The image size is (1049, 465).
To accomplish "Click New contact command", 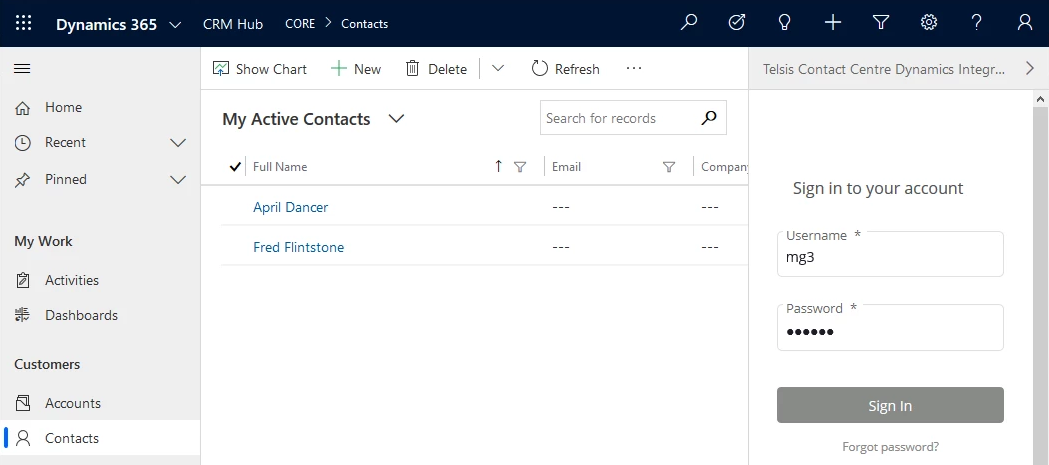I will point(356,69).
